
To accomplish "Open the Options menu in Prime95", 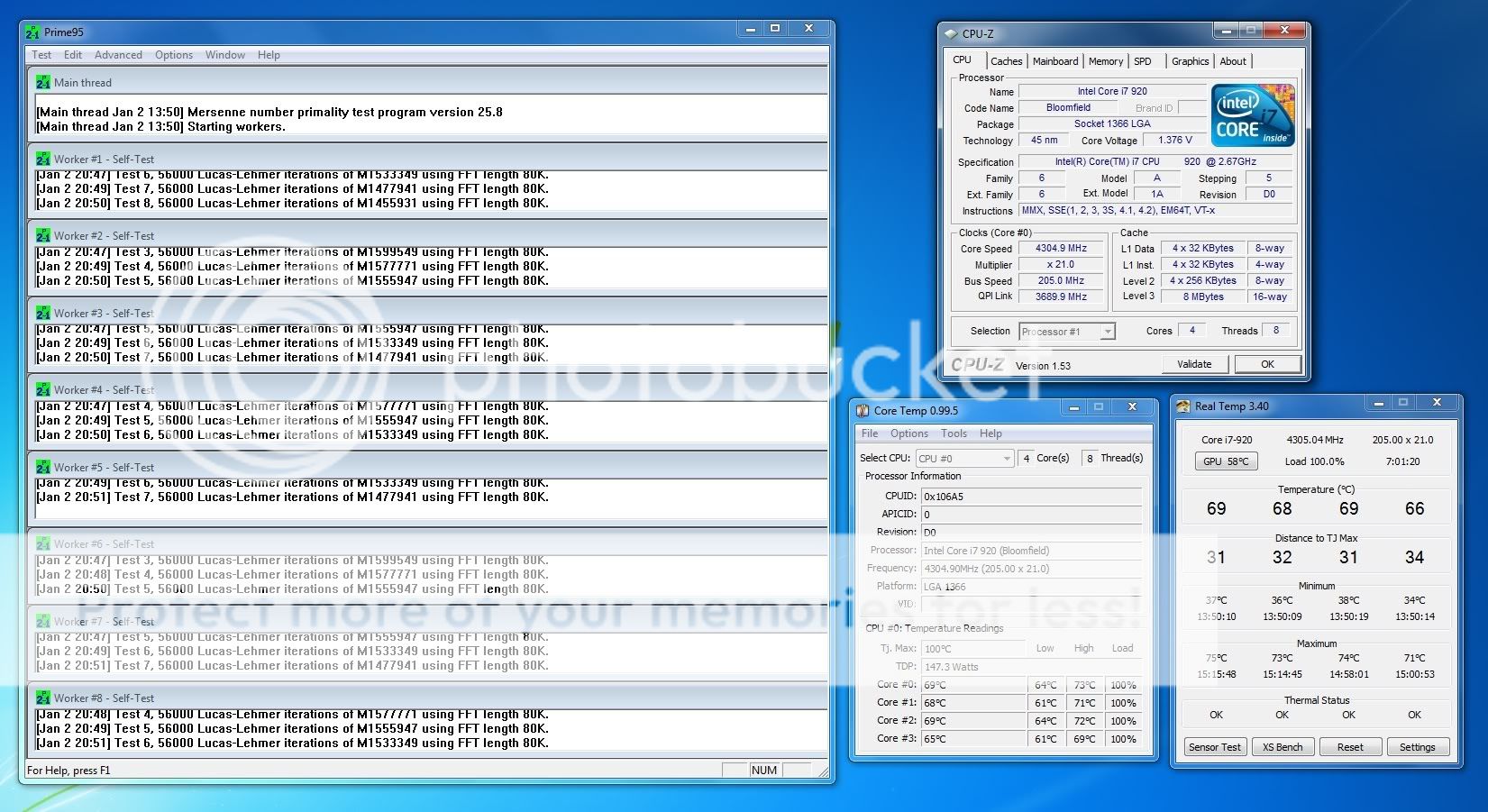I will (x=174, y=55).
